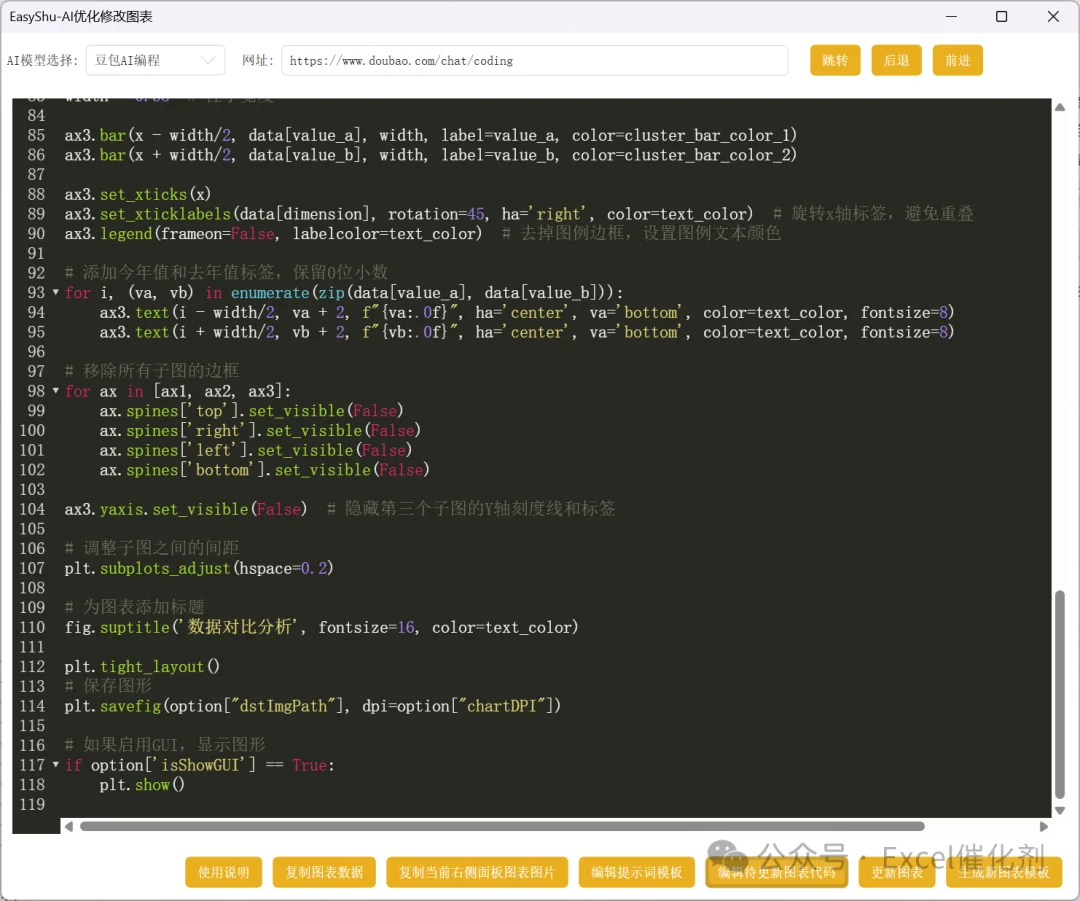Click the 复制图表数据 button
Screen dimensions: 1080x901
pos(324,872)
